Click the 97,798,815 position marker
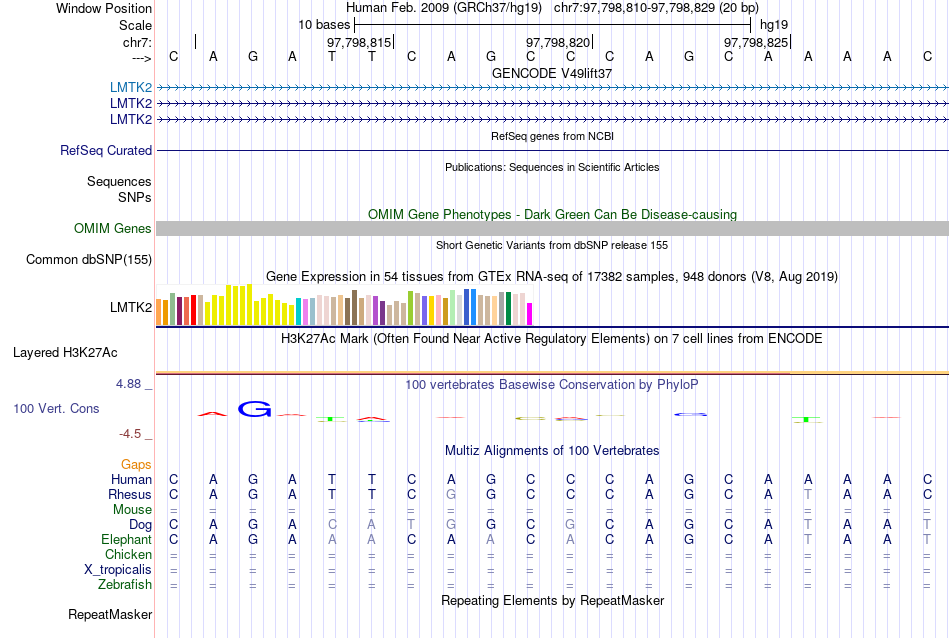 click(x=359, y=42)
